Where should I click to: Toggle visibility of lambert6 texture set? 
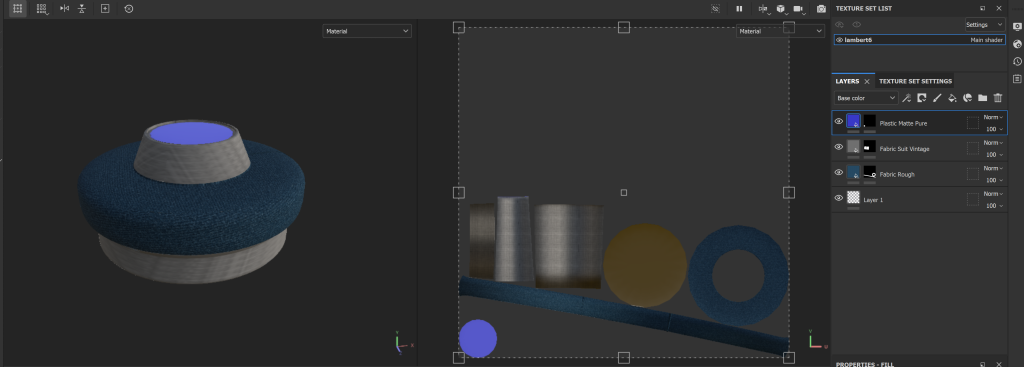coord(839,40)
